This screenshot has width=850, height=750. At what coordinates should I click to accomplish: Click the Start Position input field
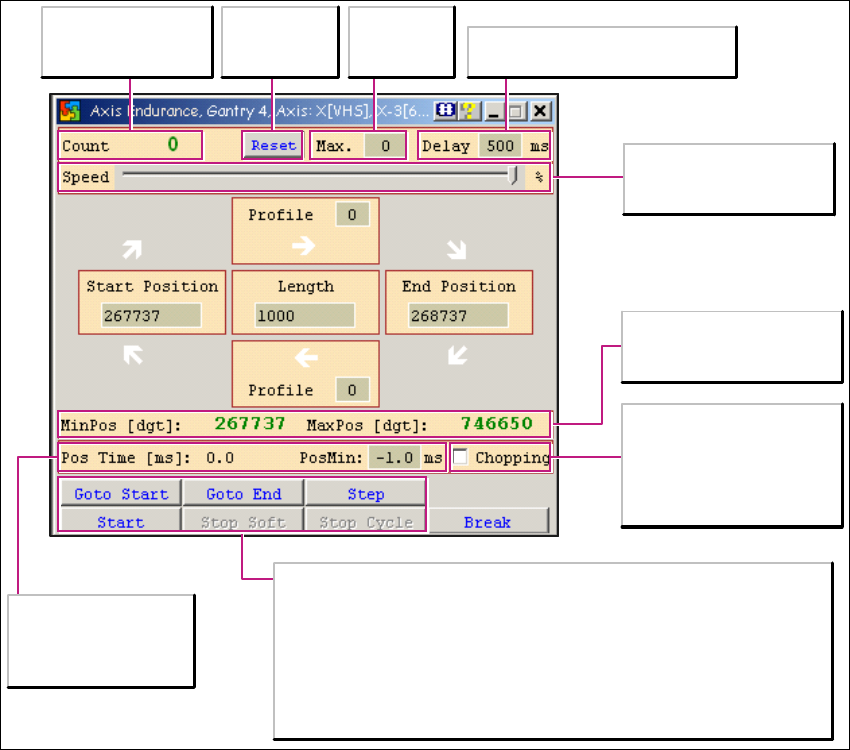(x=151, y=316)
